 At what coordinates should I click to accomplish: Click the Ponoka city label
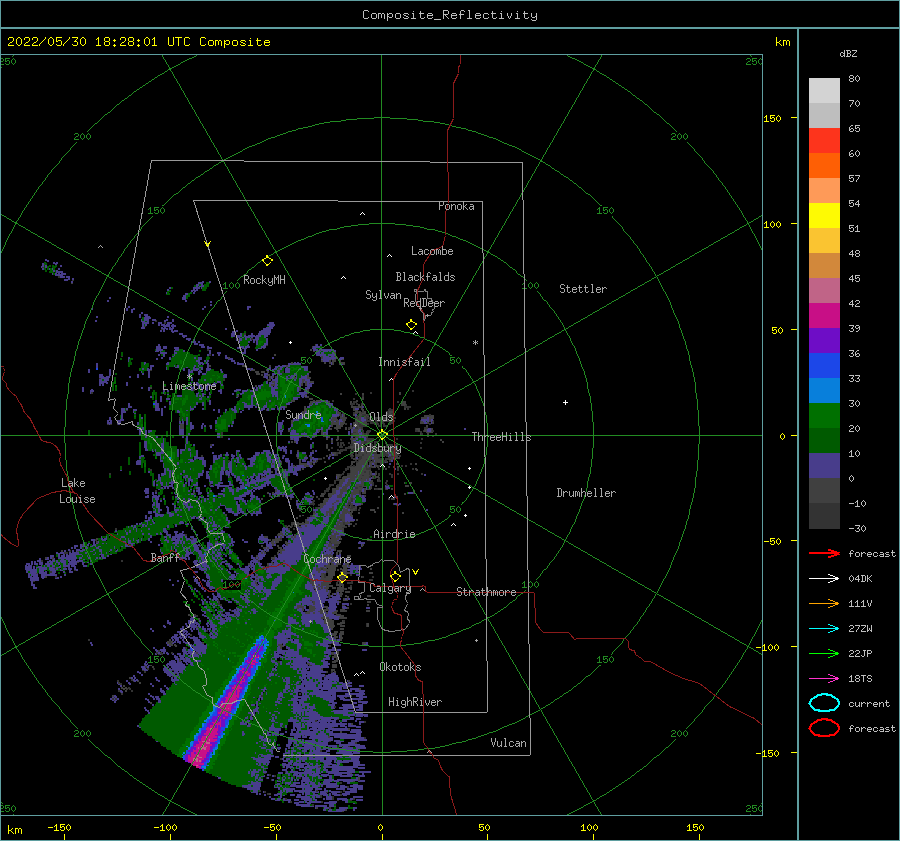coord(456,206)
